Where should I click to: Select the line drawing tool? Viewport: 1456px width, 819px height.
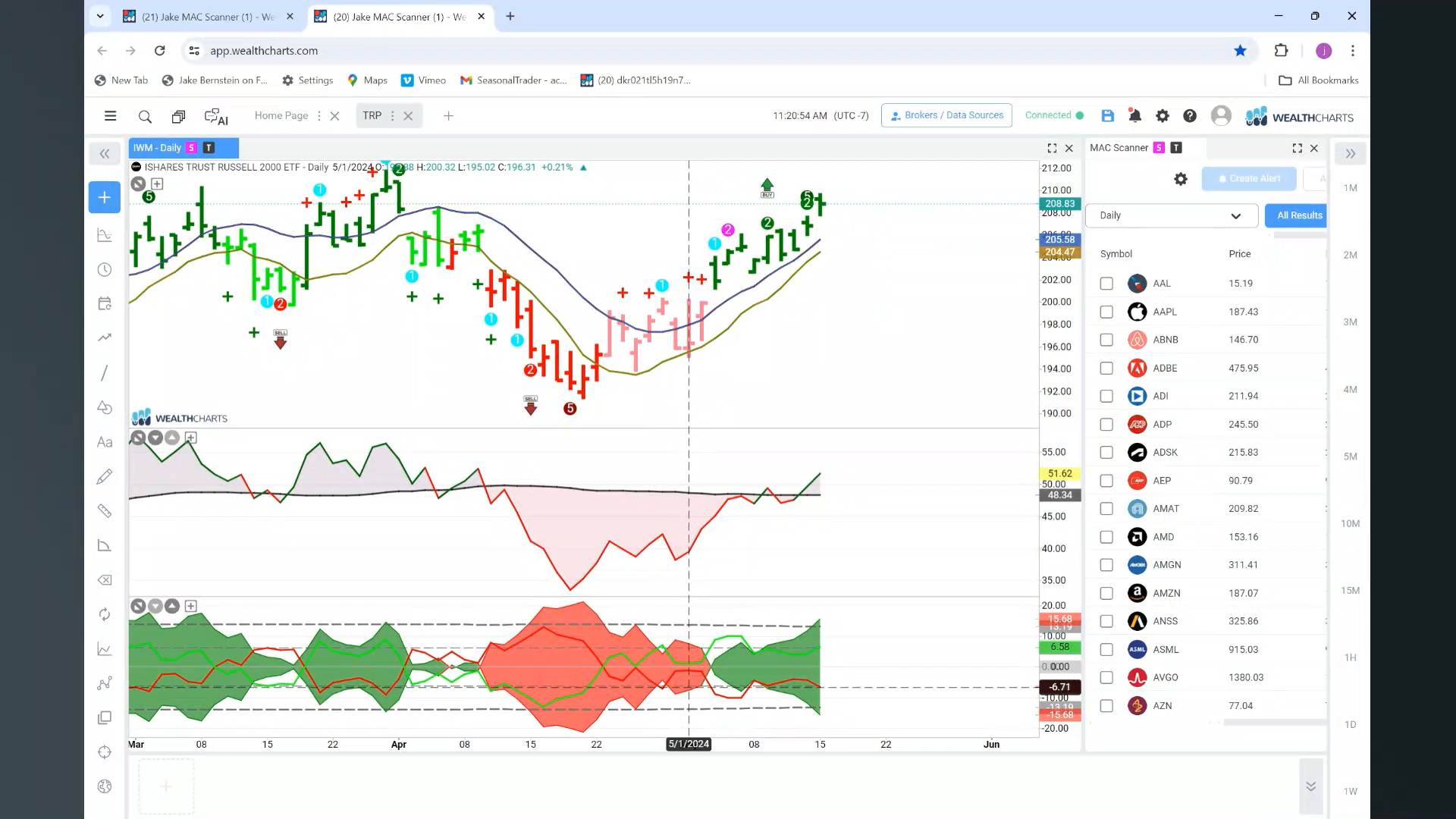pyautogui.click(x=105, y=373)
